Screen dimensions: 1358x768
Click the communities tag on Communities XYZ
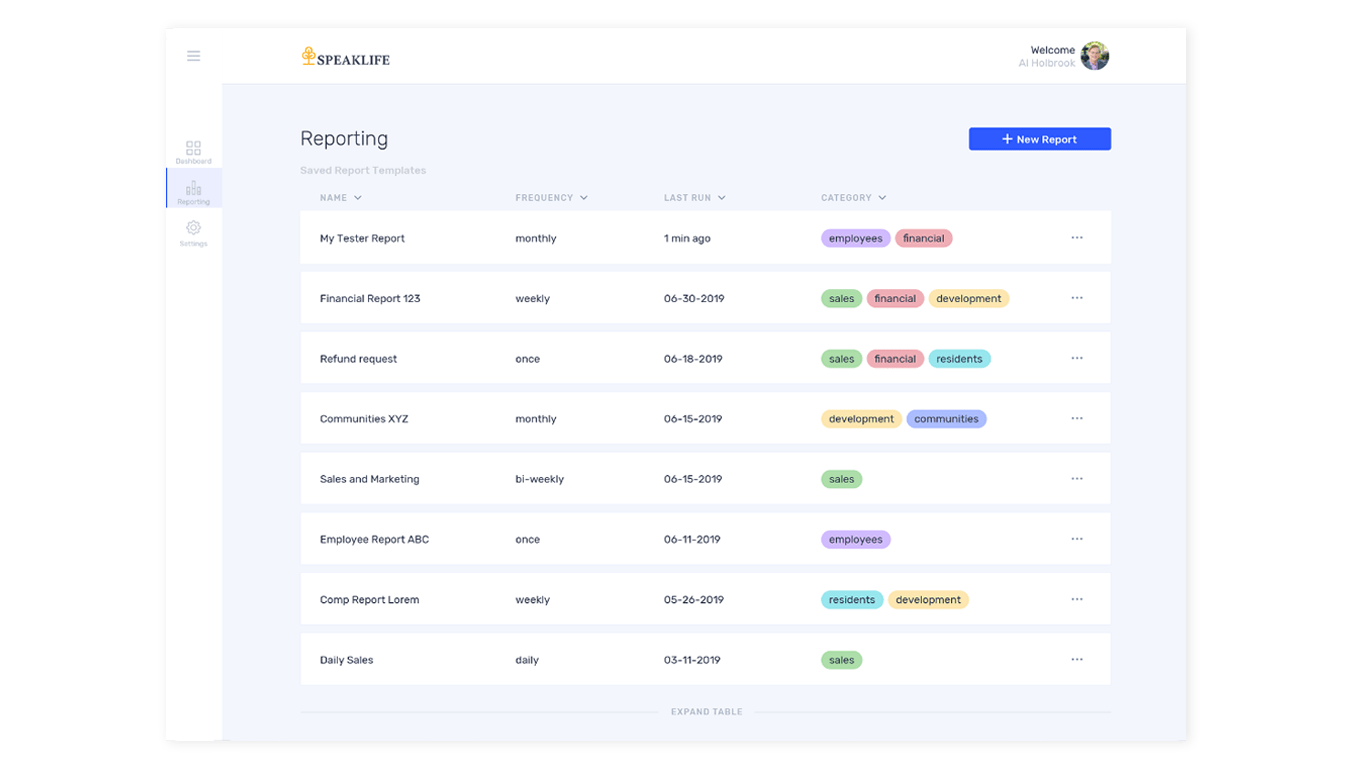946,419
